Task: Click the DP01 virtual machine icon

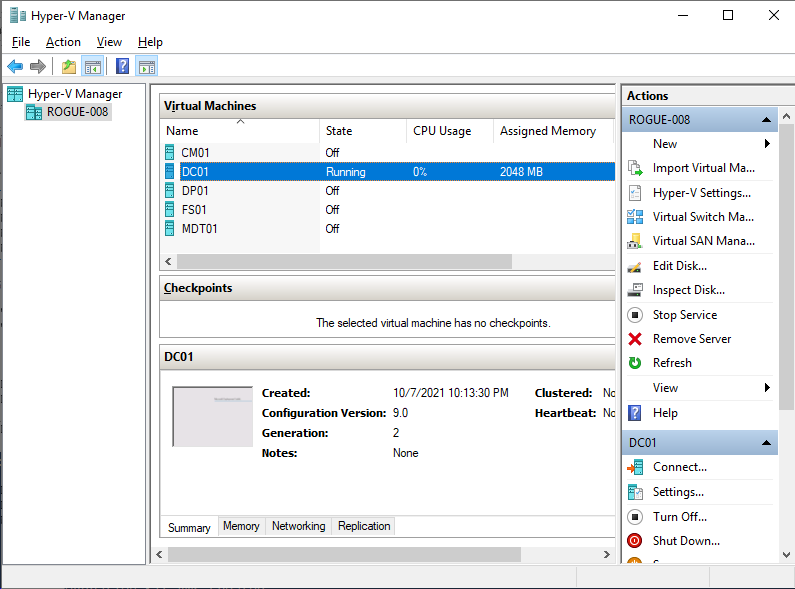Action: coord(170,191)
